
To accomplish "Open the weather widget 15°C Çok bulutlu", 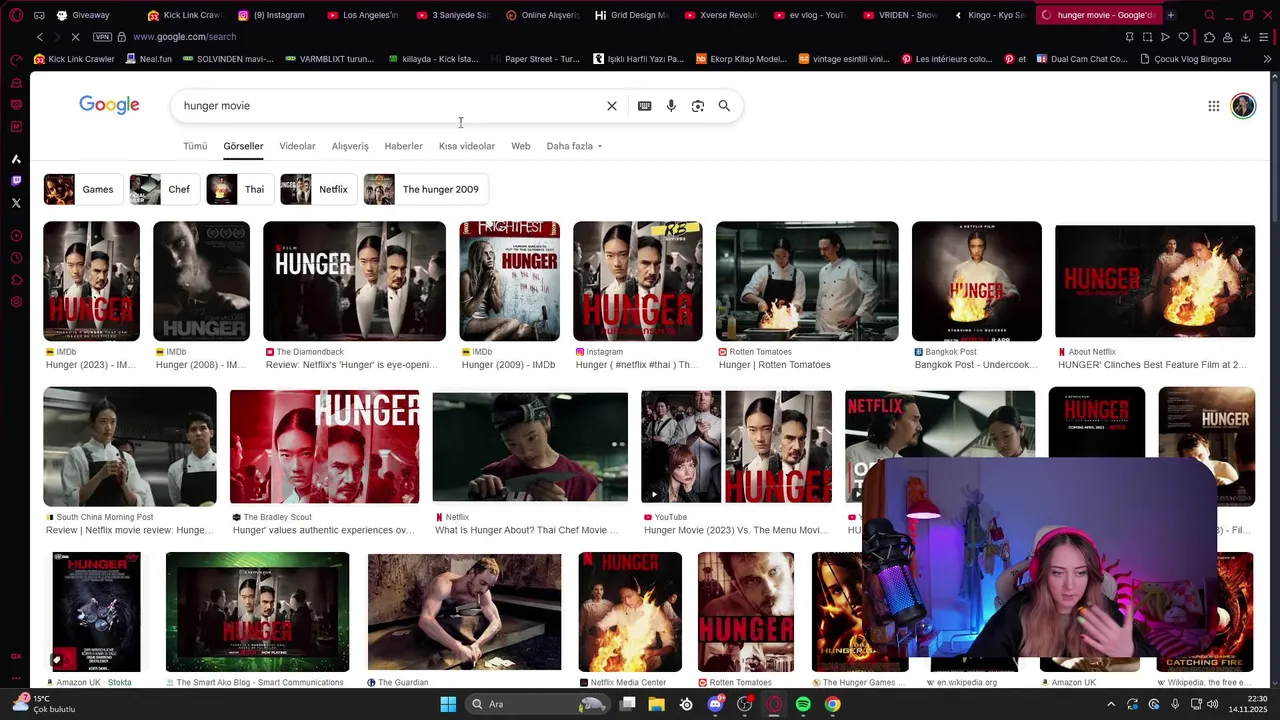I will pos(45,704).
